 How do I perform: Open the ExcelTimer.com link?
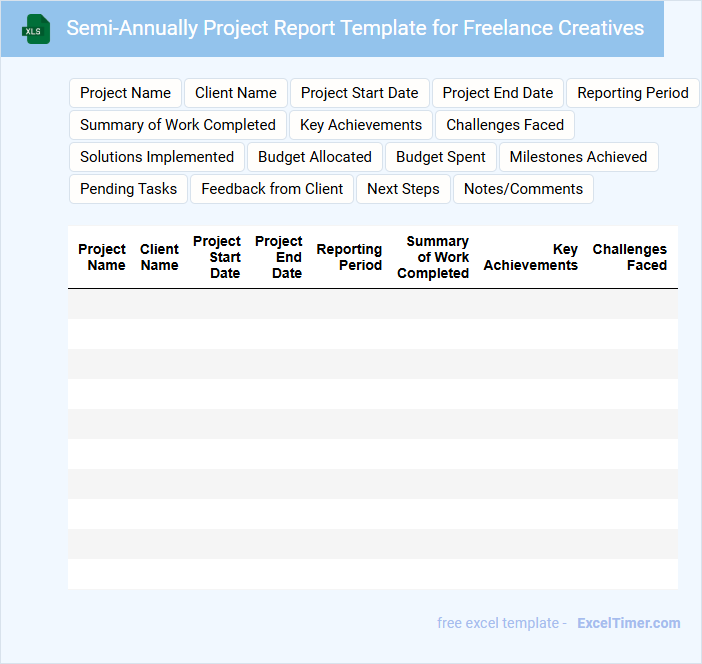pos(628,623)
